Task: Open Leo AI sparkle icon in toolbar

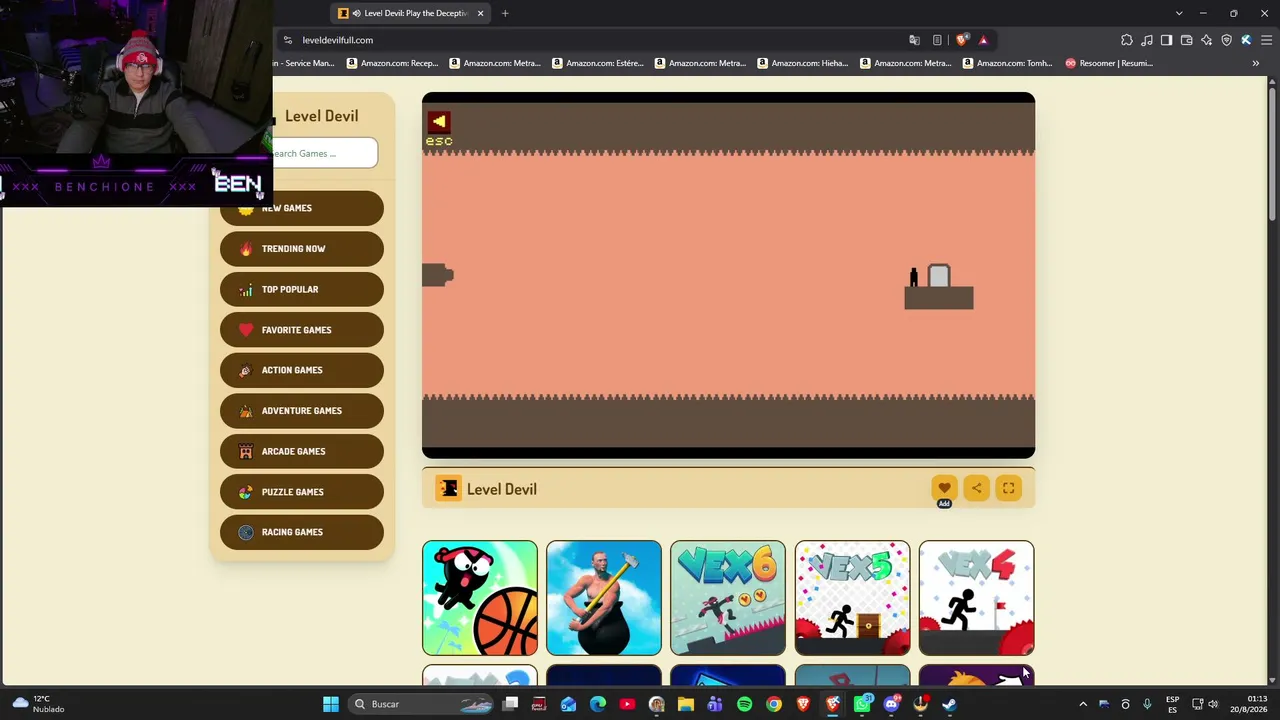Action: [1207, 40]
